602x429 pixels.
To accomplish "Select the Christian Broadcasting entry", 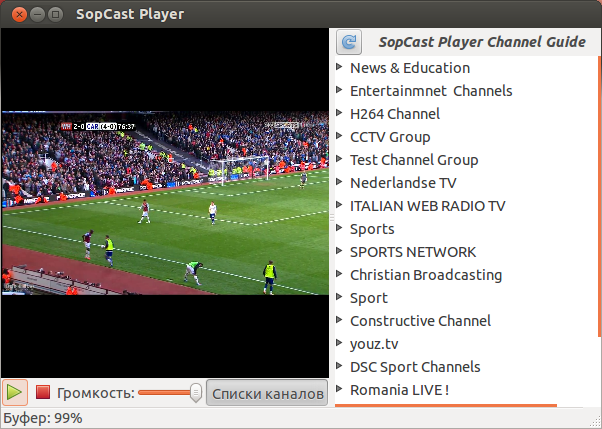I will pos(425,275).
